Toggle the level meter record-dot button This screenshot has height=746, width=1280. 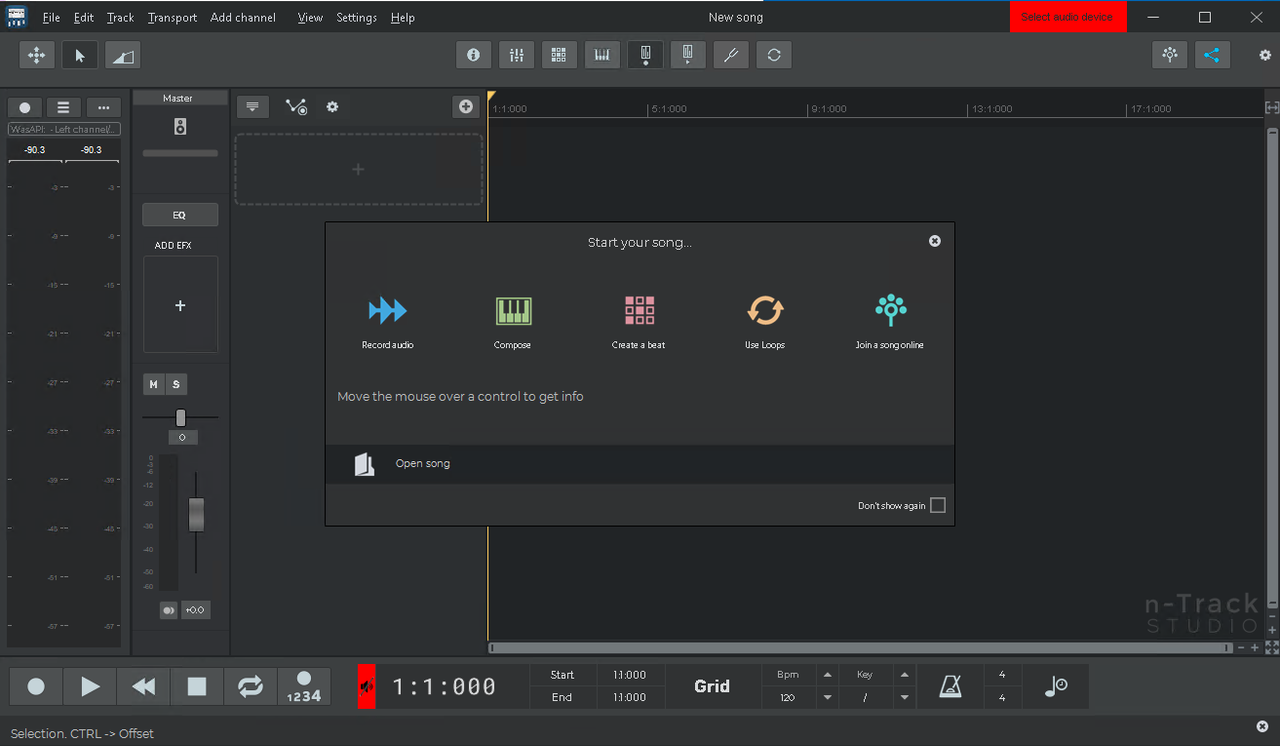(25, 108)
